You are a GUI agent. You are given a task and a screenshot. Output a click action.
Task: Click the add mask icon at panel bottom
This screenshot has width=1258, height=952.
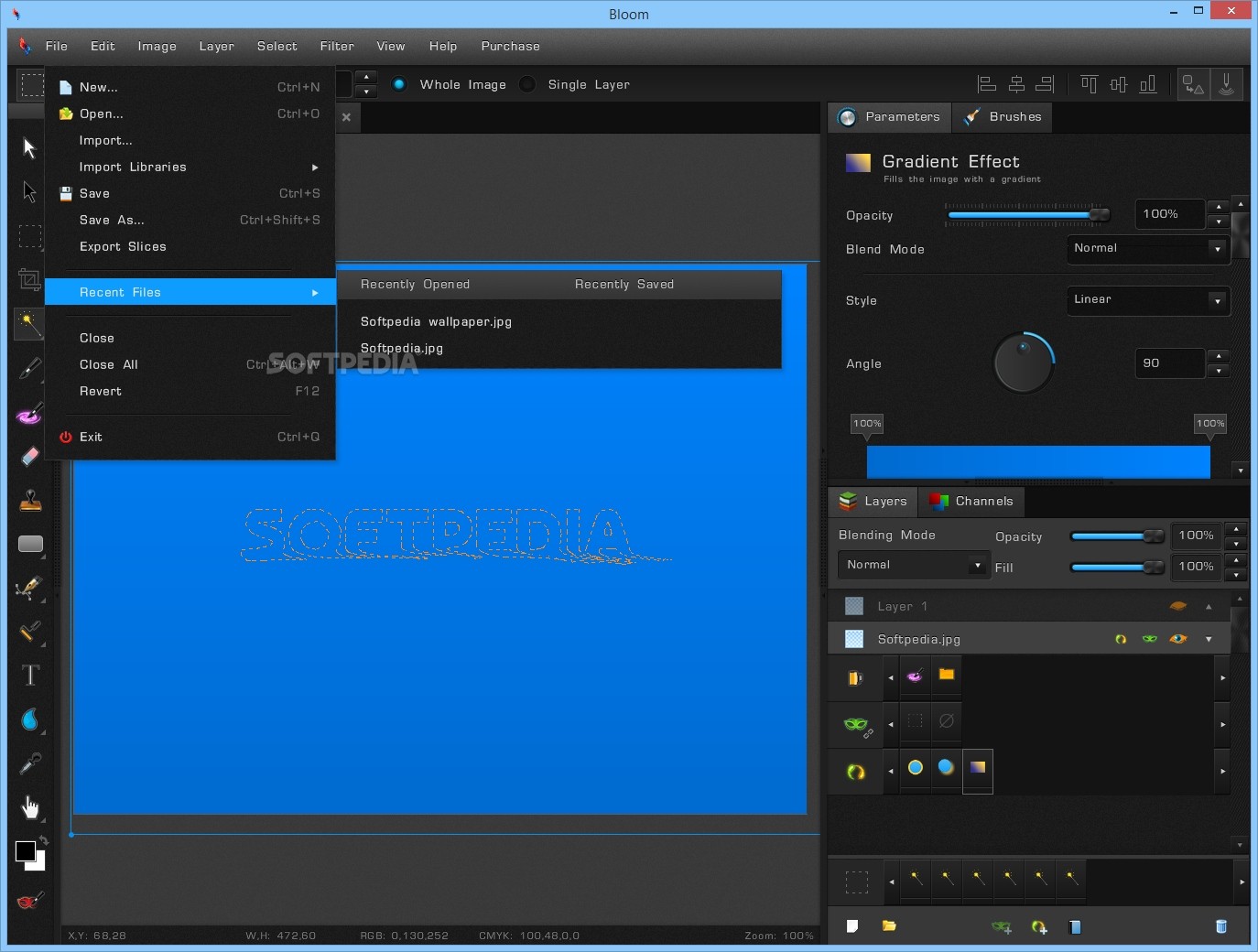(1002, 926)
